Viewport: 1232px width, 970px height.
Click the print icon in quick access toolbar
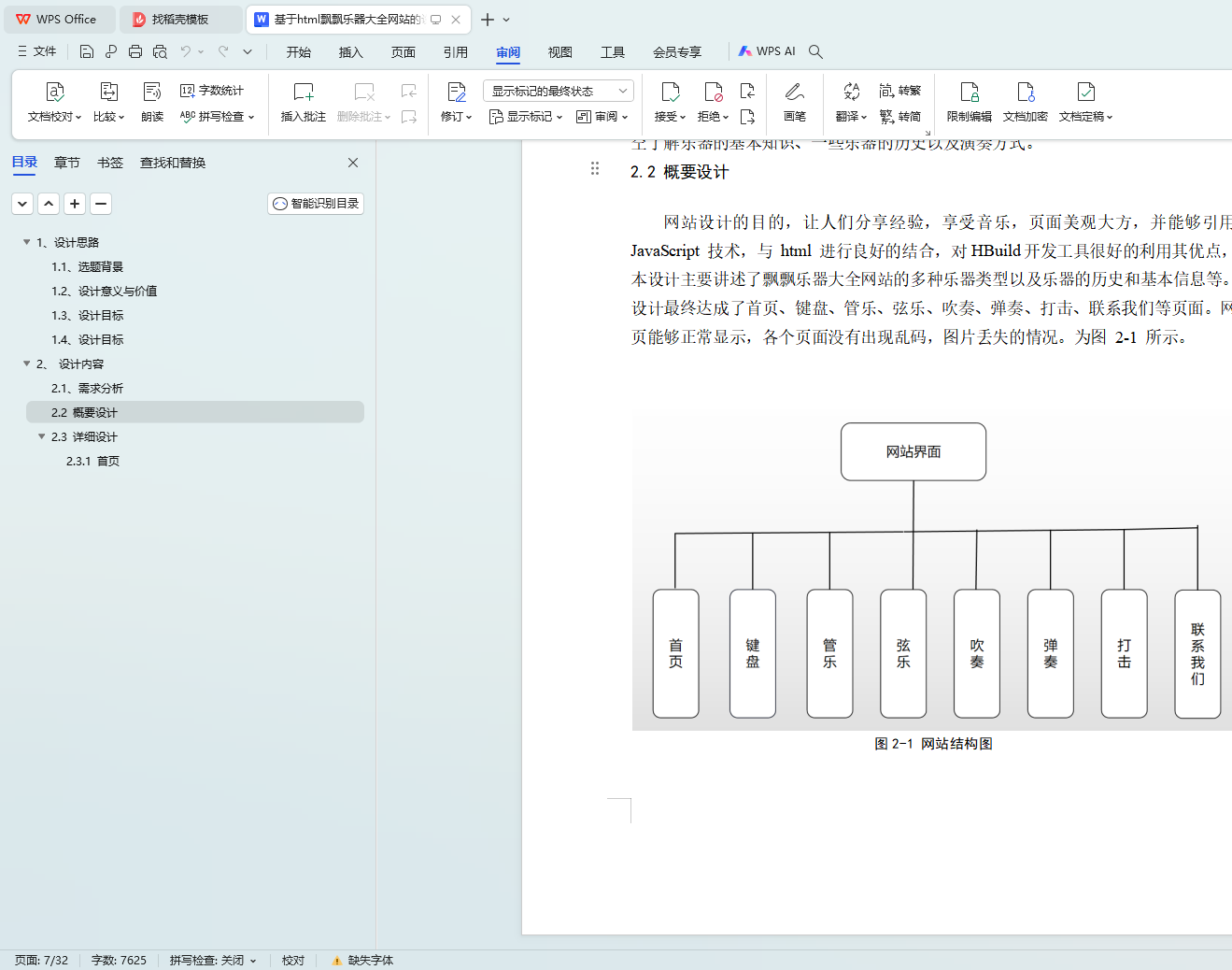point(135,51)
